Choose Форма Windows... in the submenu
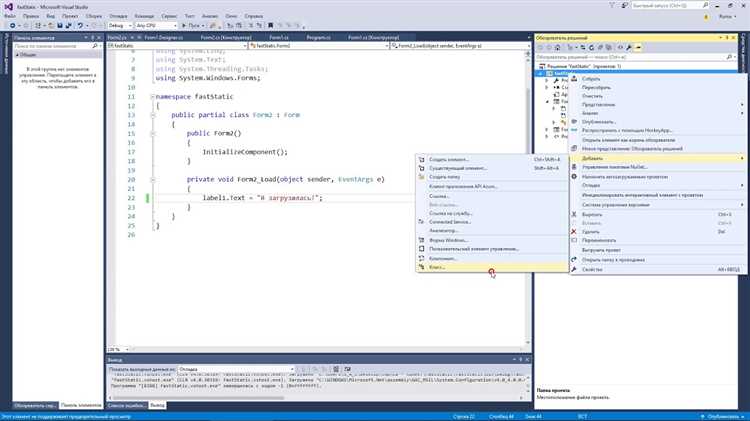Viewport: 750px width, 421px height. (492, 240)
